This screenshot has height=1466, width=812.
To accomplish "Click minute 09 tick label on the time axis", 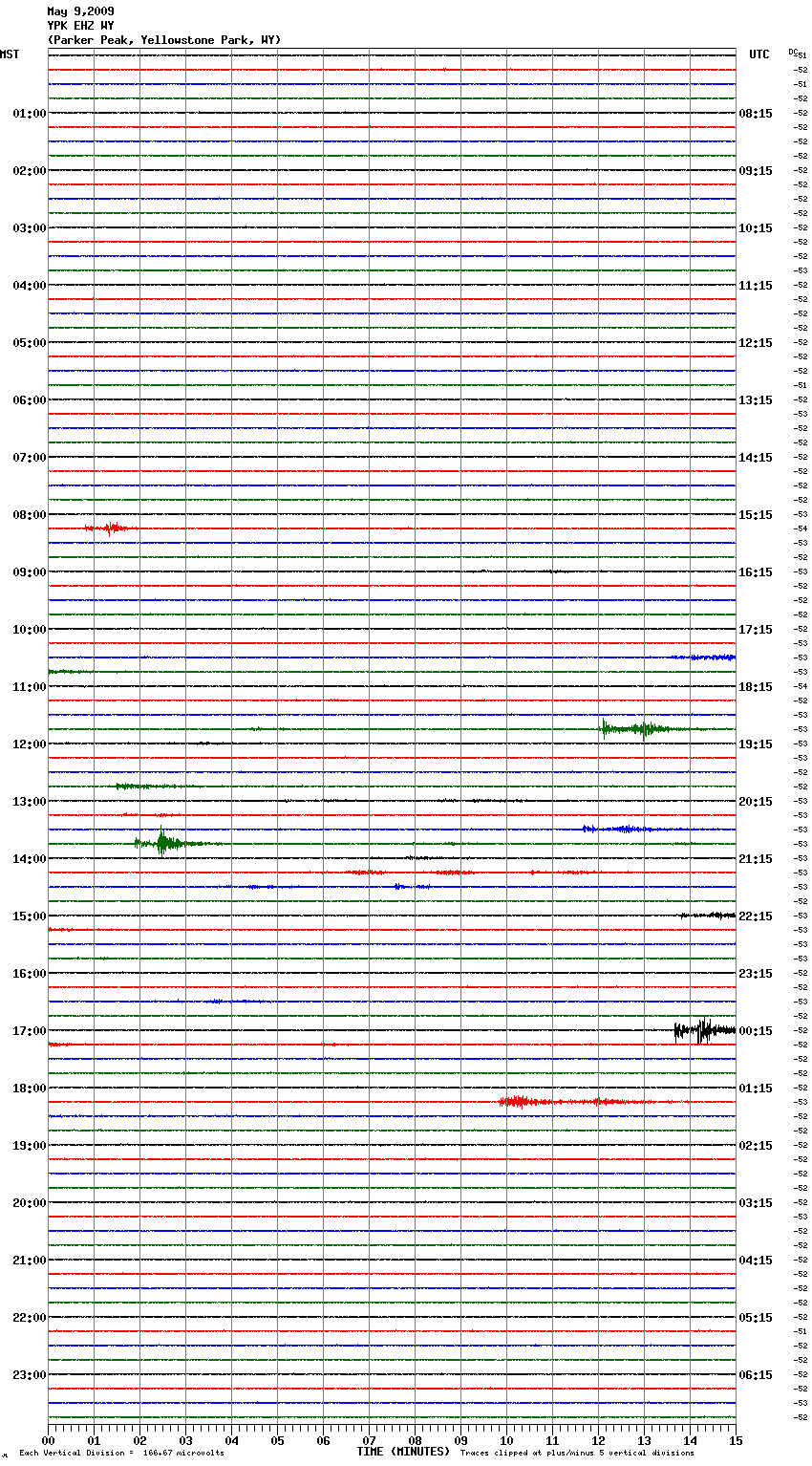I will [x=460, y=1440].
